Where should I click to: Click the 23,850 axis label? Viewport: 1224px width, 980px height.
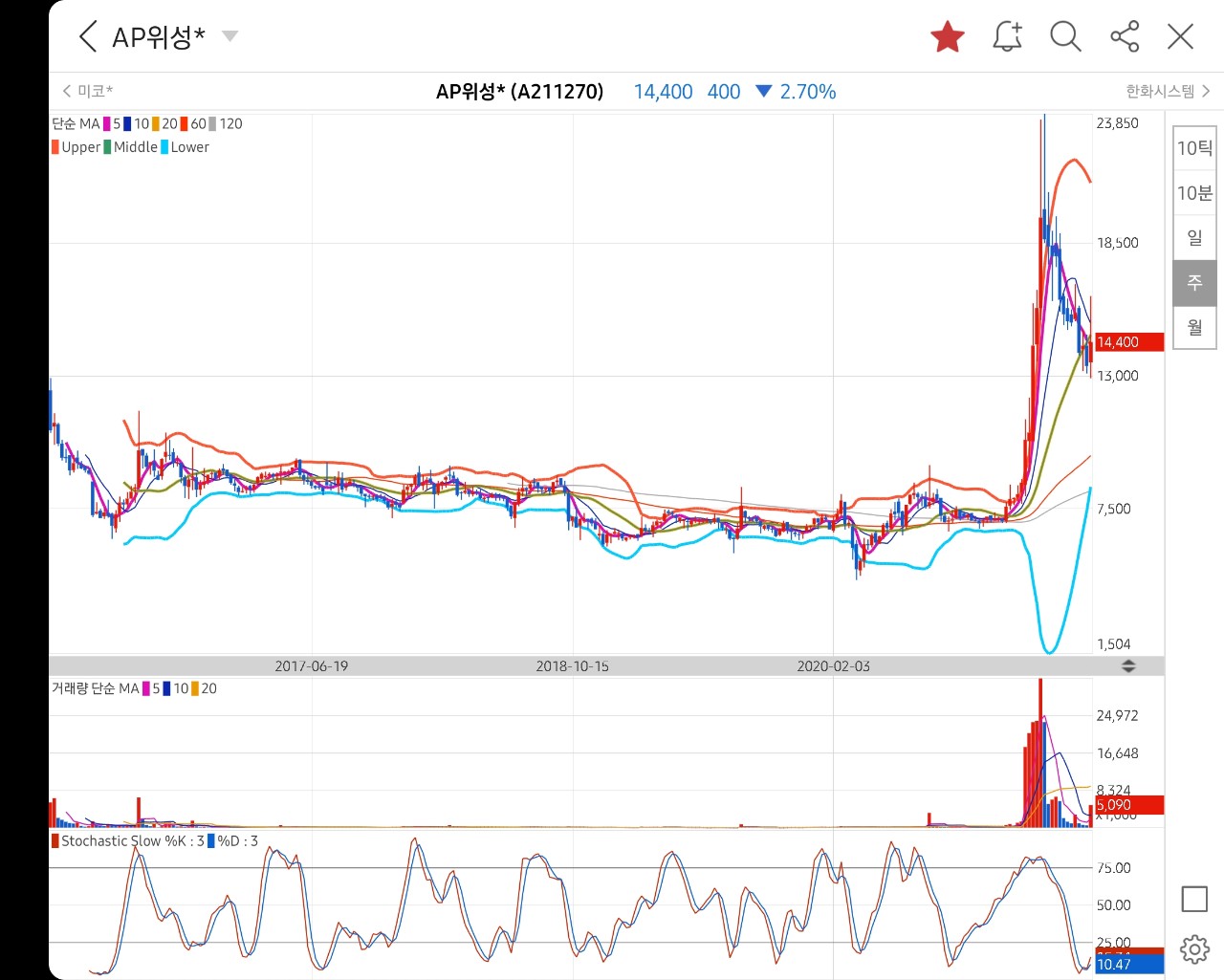click(x=1117, y=123)
